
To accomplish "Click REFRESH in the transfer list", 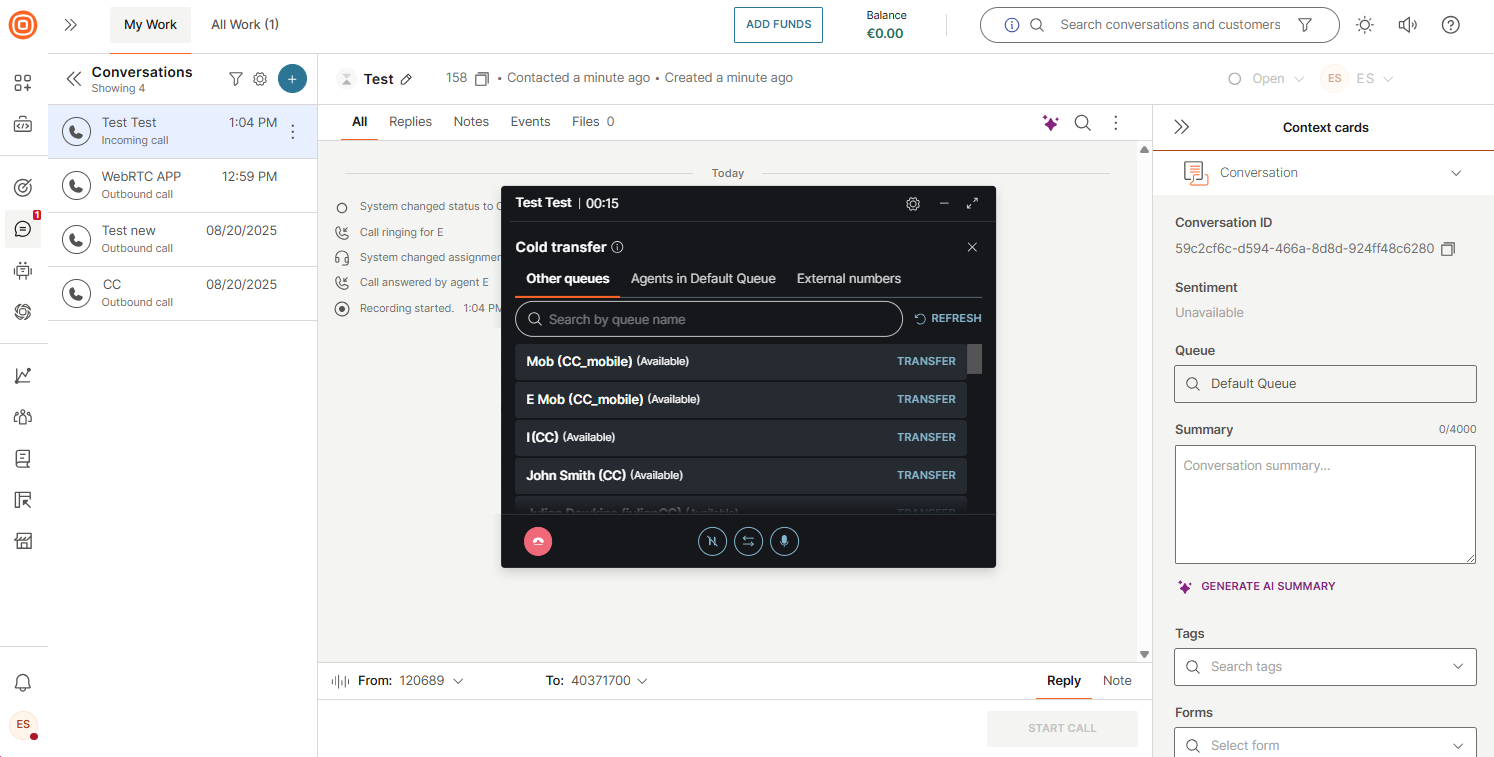I will point(948,318).
